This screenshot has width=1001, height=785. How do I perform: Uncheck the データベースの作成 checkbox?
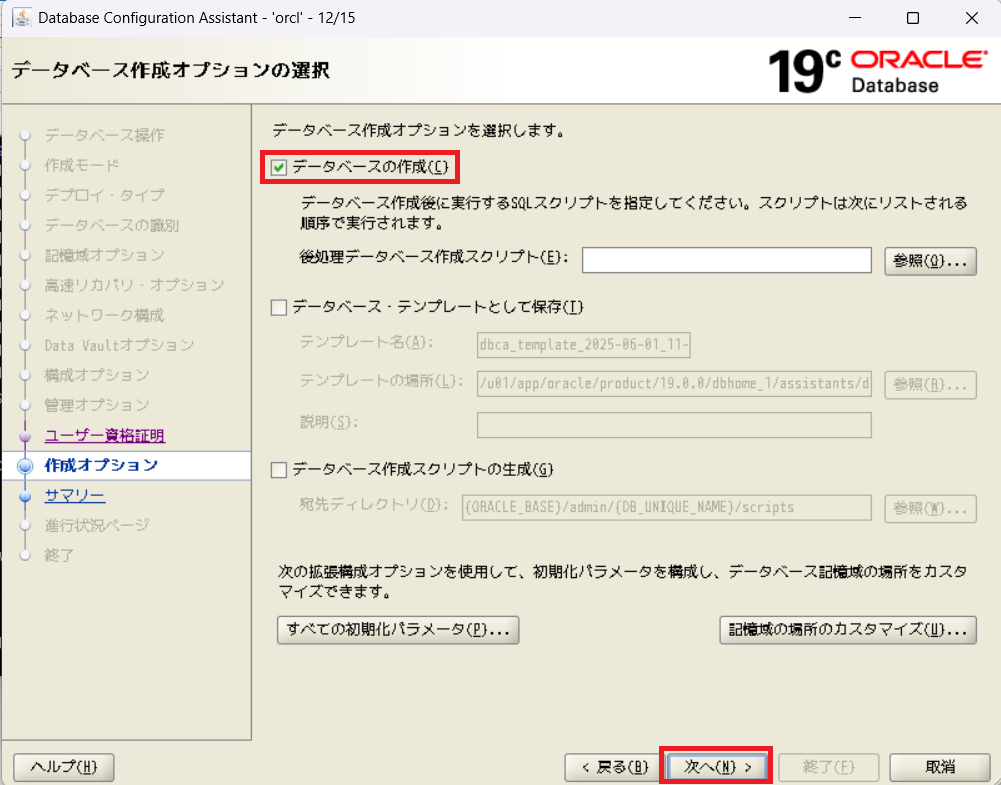279,168
